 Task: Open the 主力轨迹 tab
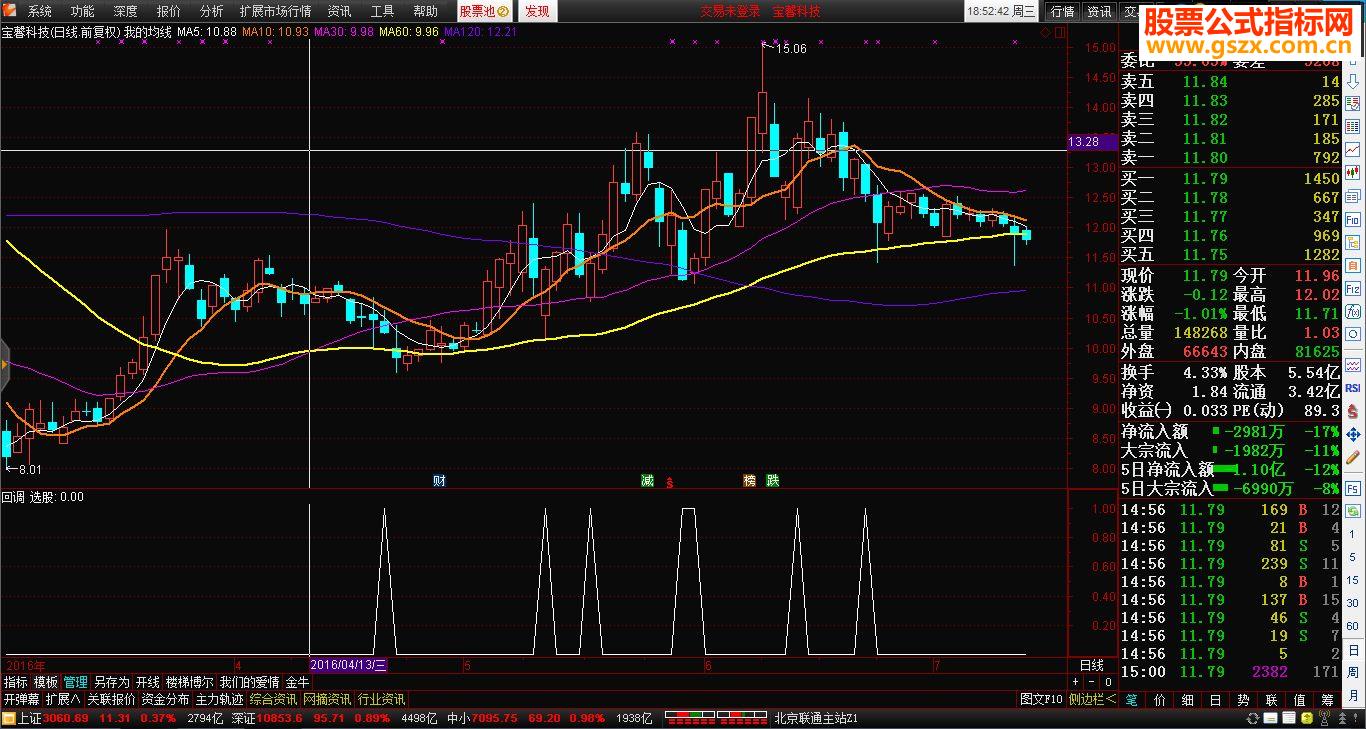click(x=219, y=699)
